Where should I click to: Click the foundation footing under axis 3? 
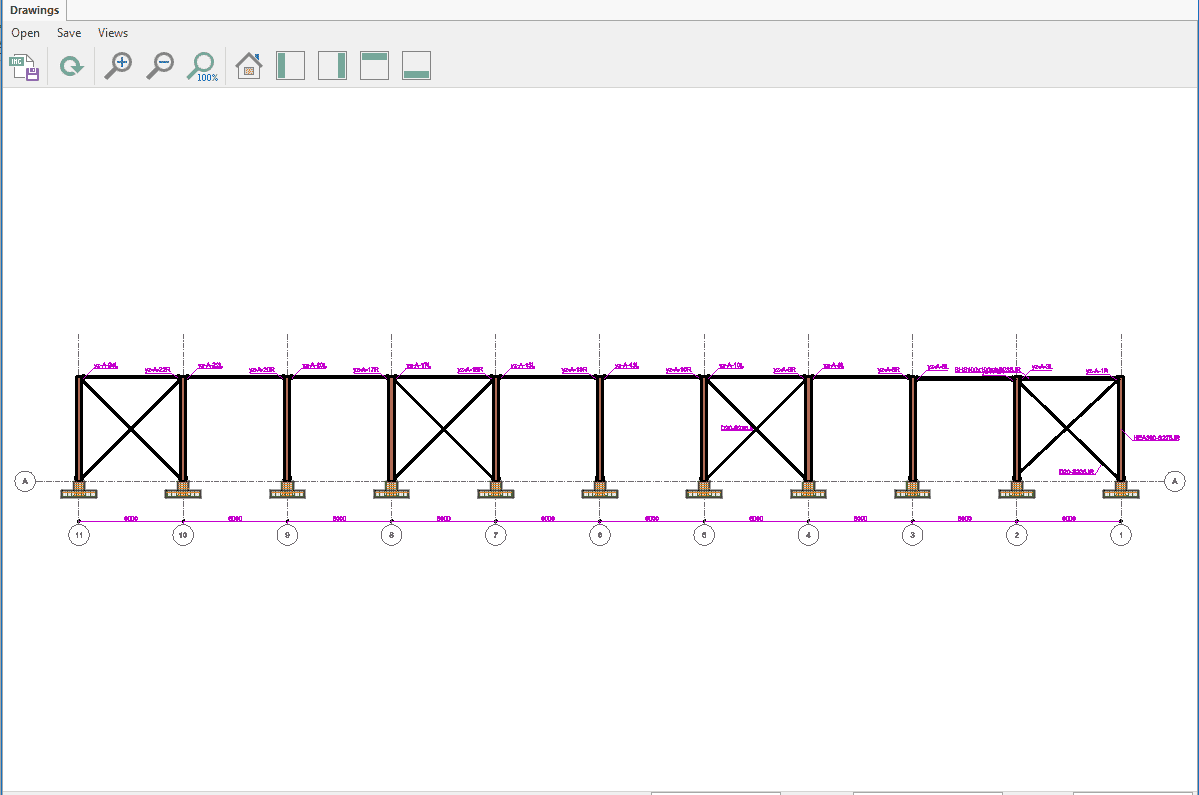(912, 491)
